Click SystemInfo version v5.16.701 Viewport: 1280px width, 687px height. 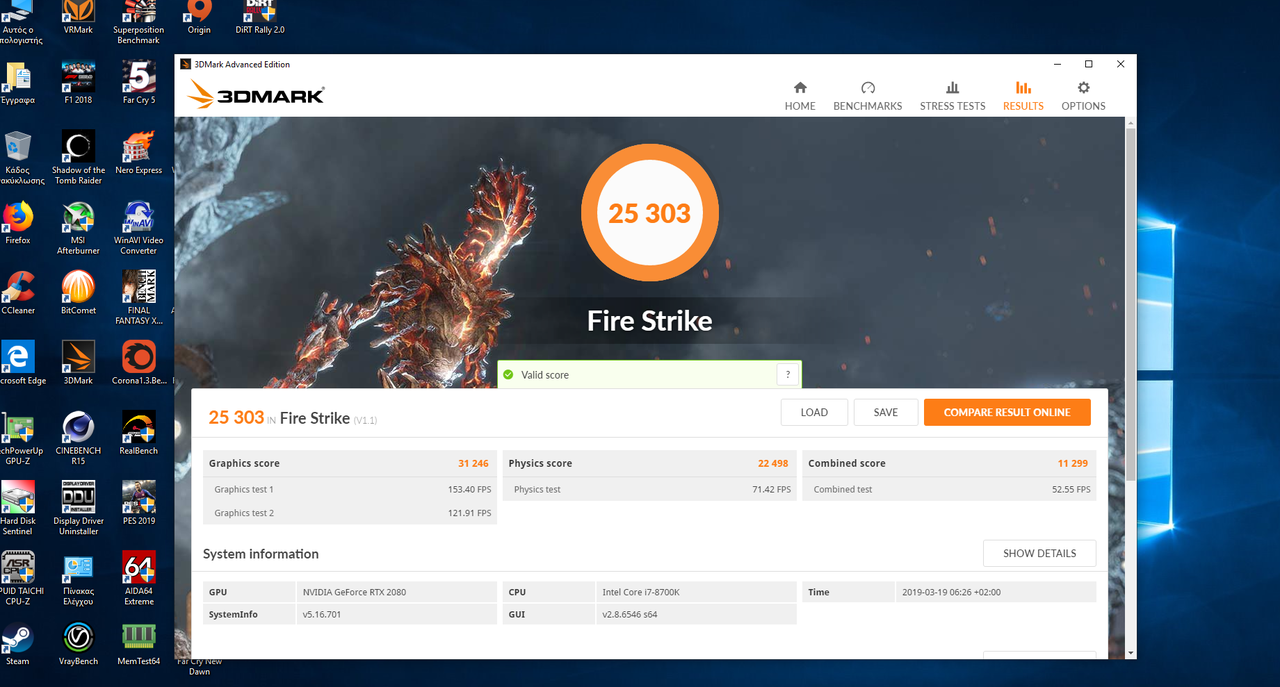coord(322,614)
